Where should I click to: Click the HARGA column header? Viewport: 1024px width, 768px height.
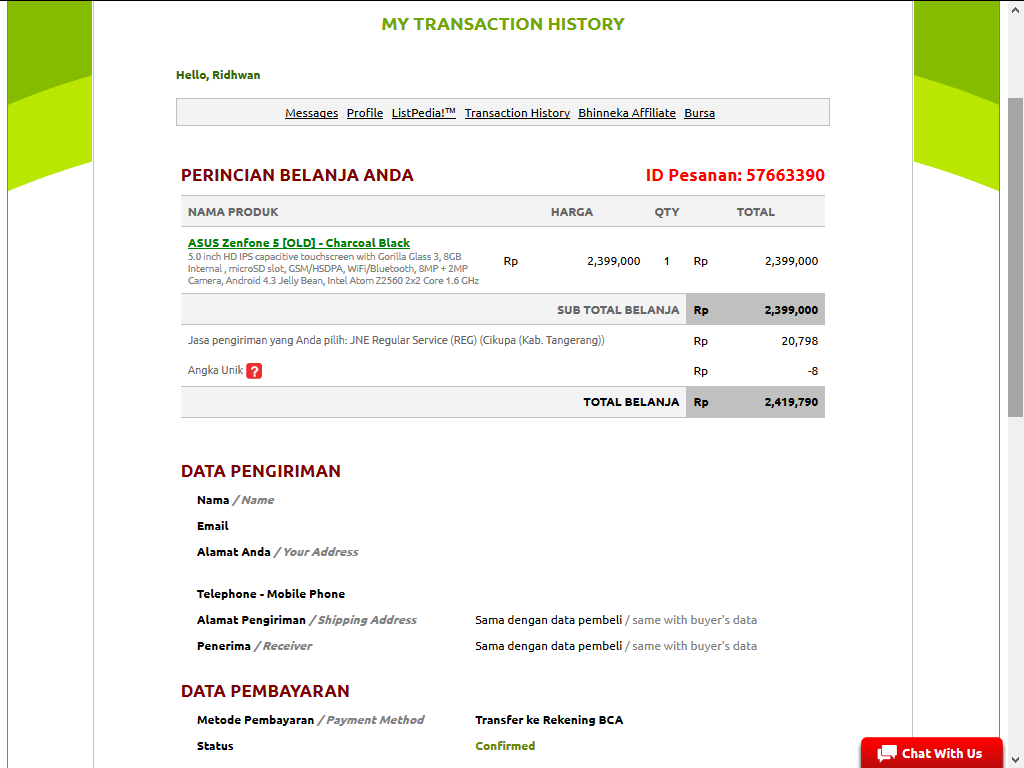[572, 212]
